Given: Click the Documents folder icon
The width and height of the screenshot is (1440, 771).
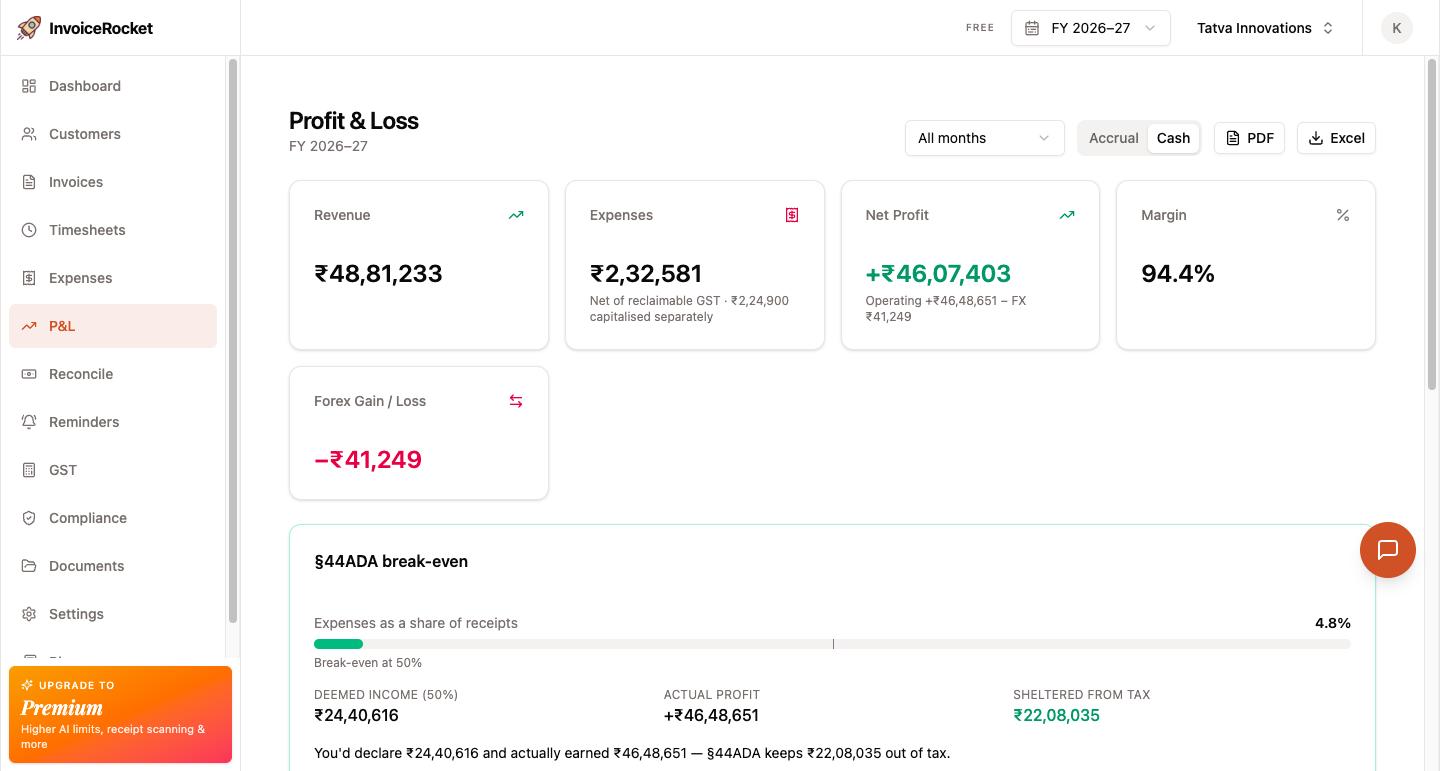Looking at the screenshot, I should [x=29, y=566].
